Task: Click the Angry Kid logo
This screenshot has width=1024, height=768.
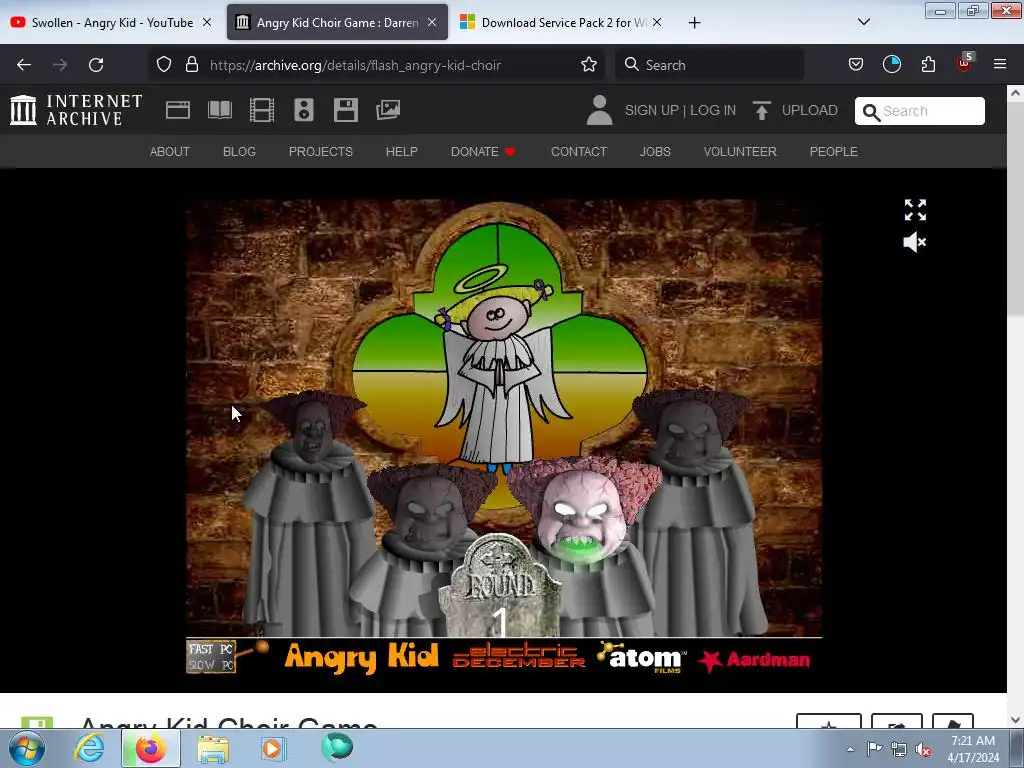Action: (x=361, y=658)
